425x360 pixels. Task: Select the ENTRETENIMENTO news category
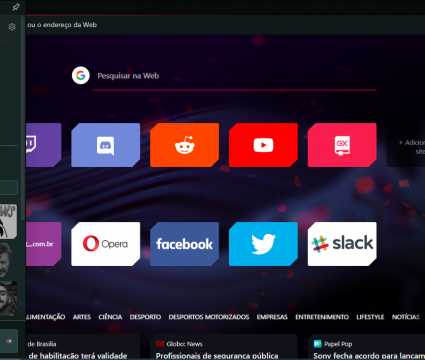(x=322, y=317)
